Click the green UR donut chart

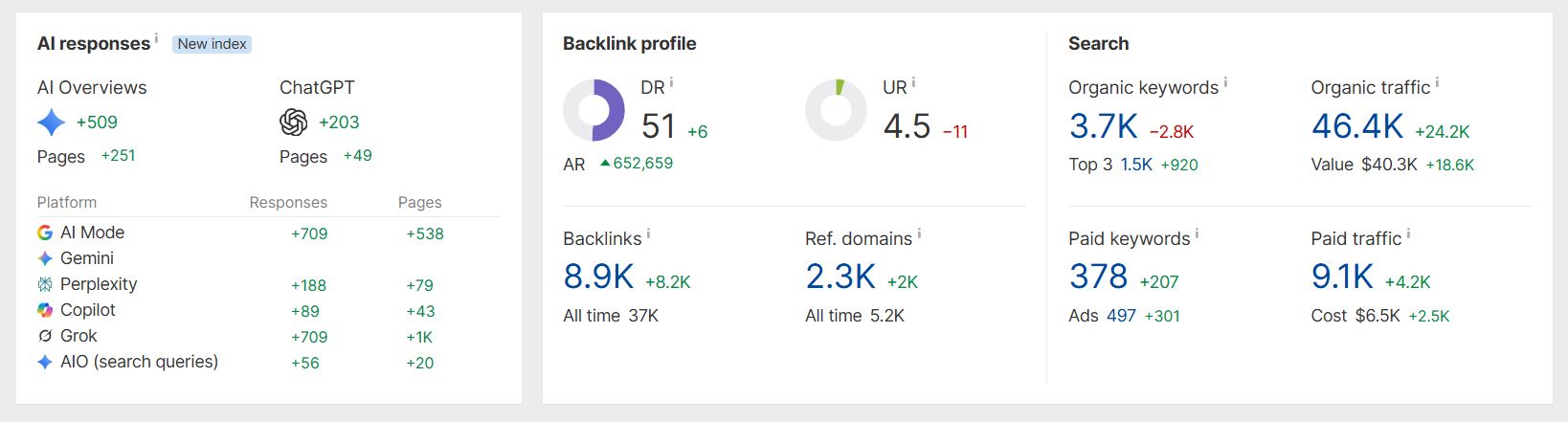click(836, 110)
